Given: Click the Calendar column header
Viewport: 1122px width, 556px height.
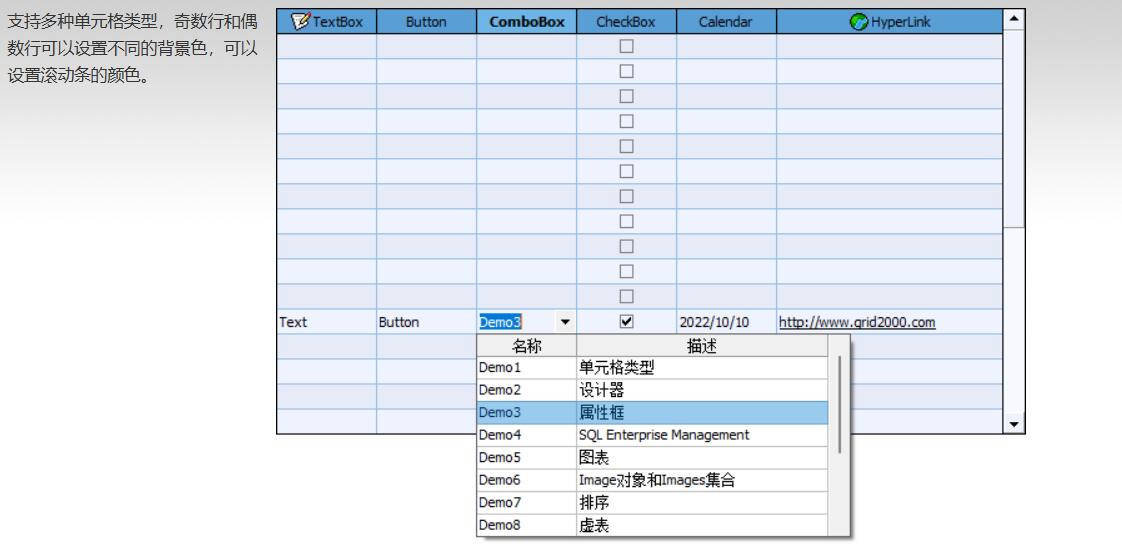Looking at the screenshot, I should tap(726, 22).
